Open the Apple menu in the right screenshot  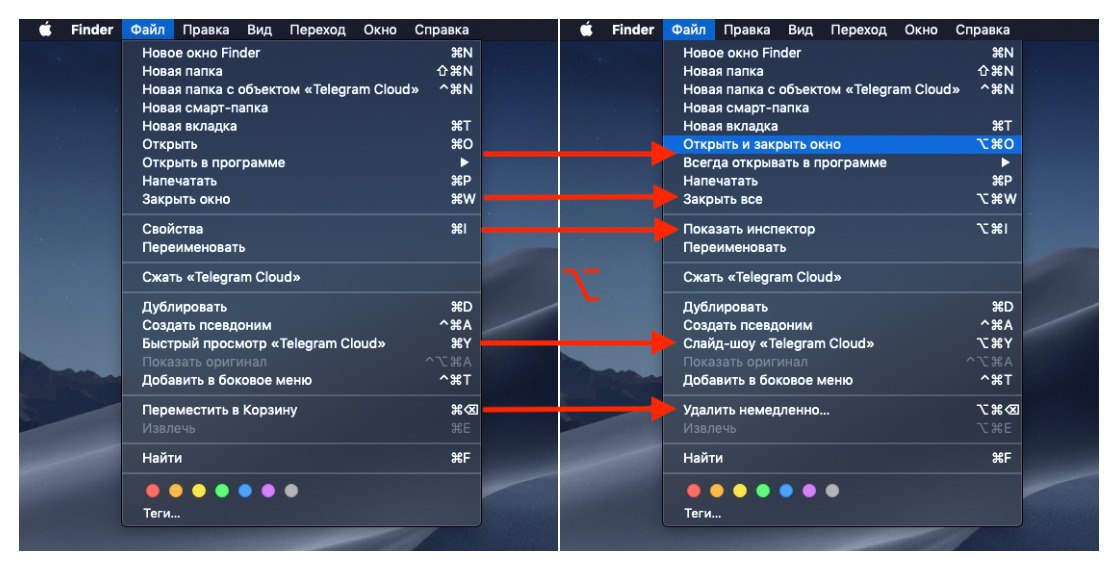586,29
